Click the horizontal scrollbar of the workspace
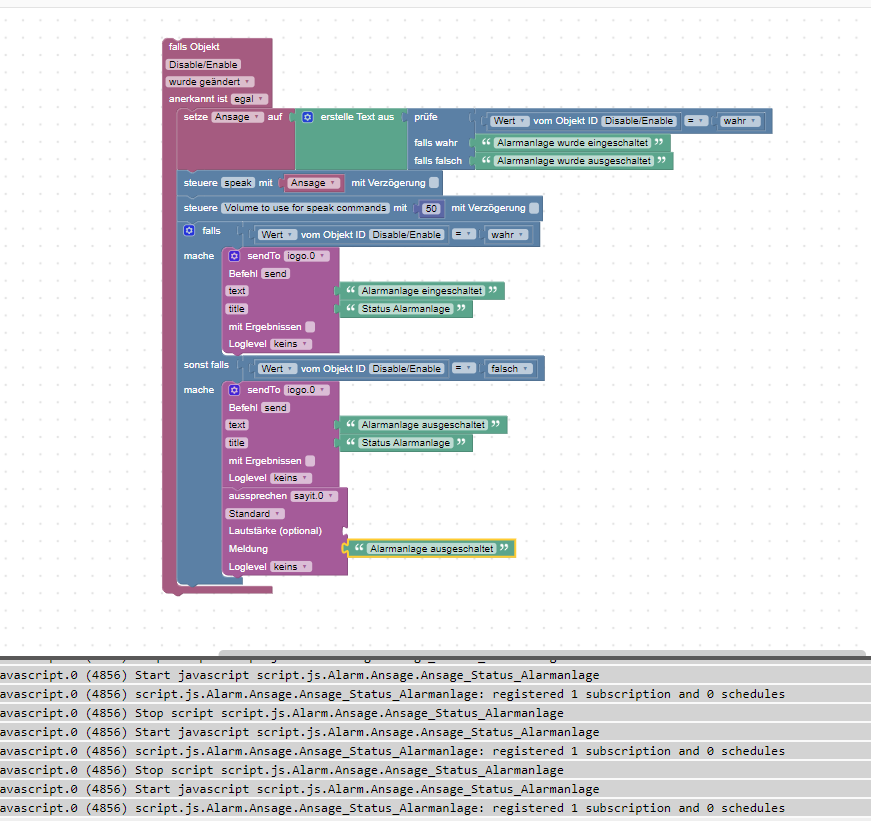Screen dimensions: 871x821 click(542, 653)
